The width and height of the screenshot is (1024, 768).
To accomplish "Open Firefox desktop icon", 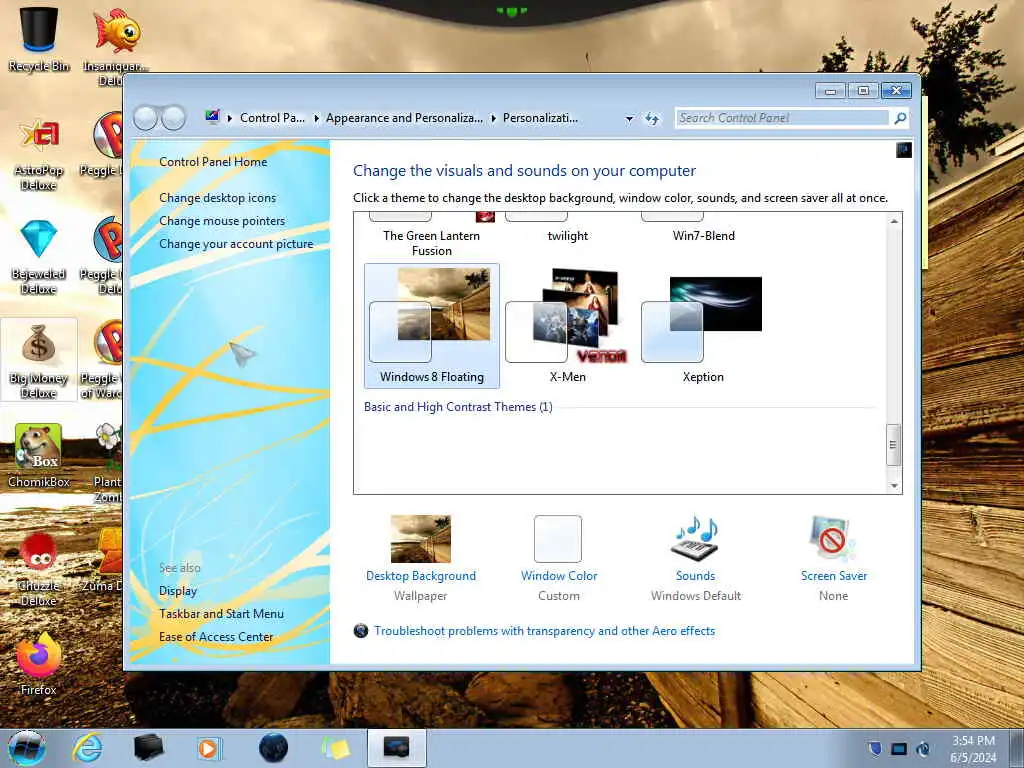I will pos(39,663).
